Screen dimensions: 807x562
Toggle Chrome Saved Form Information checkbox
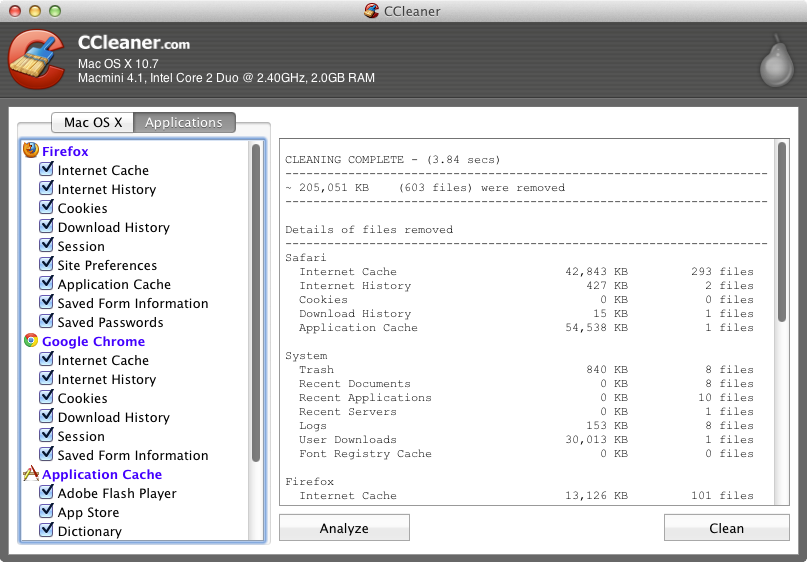point(46,455)
